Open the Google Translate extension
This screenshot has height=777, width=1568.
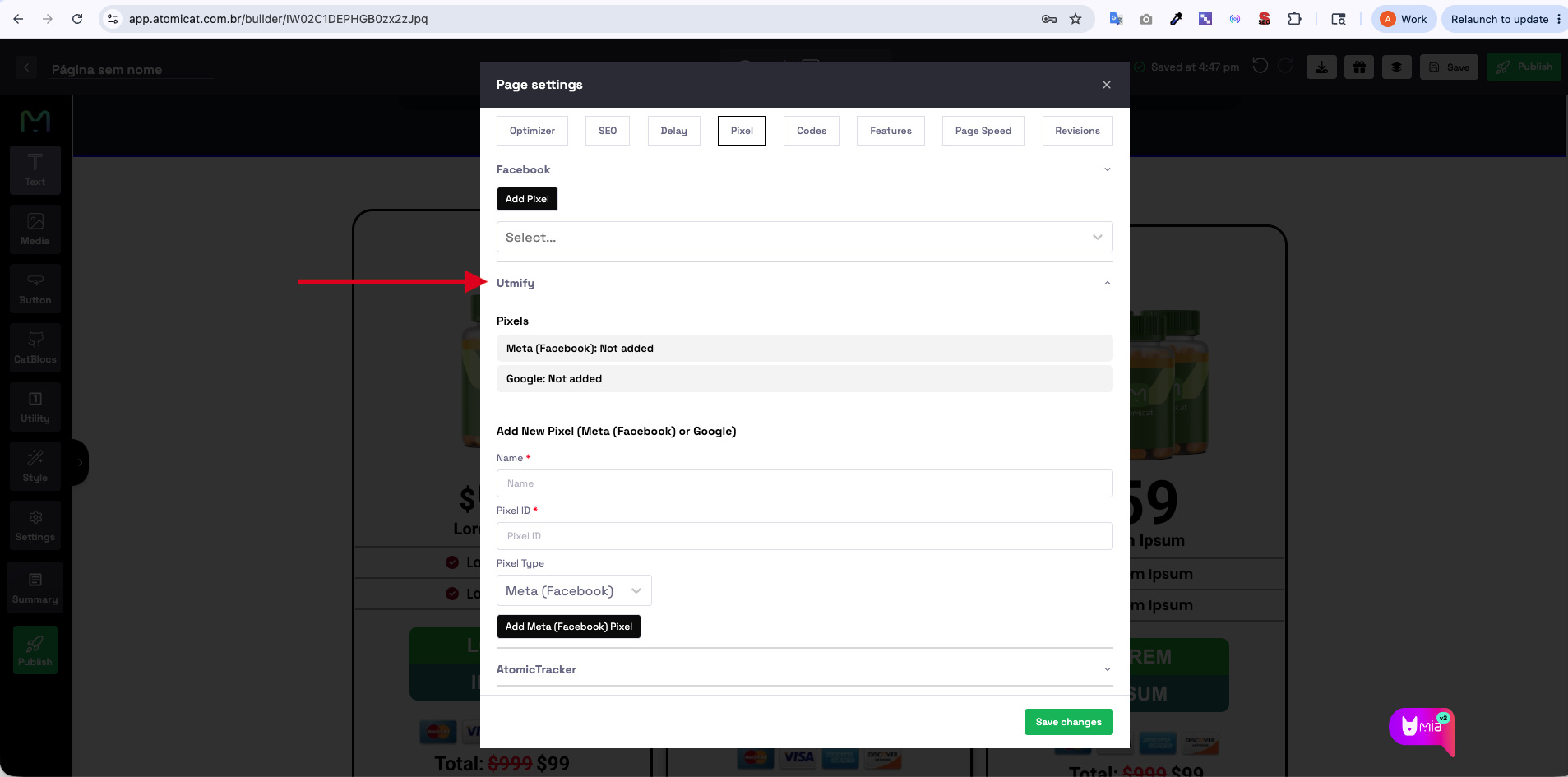1116,19
